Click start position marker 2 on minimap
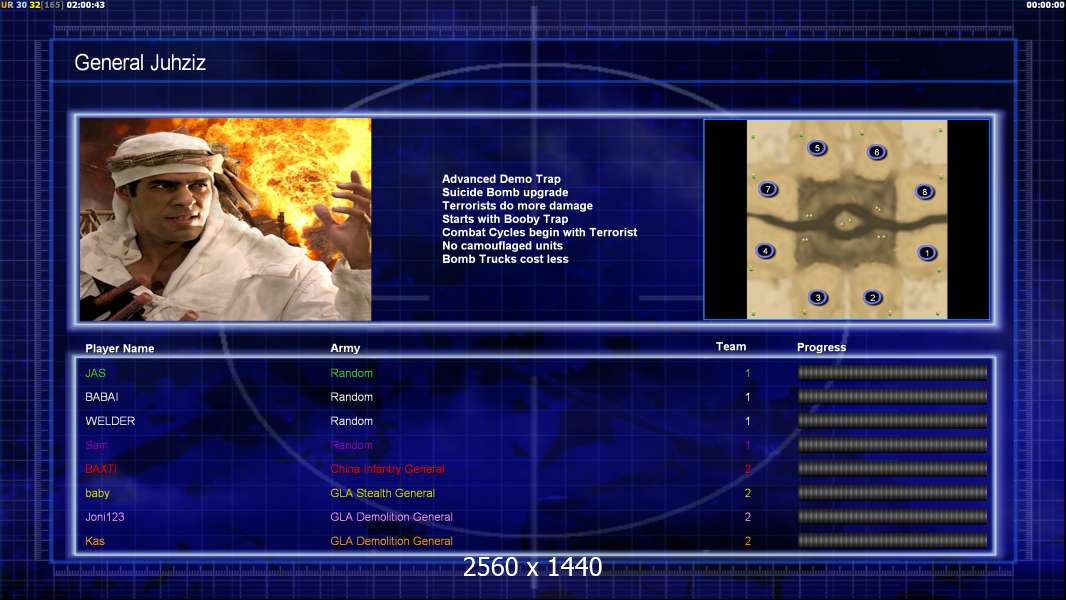1066x600 pixels. pos(872,298)
